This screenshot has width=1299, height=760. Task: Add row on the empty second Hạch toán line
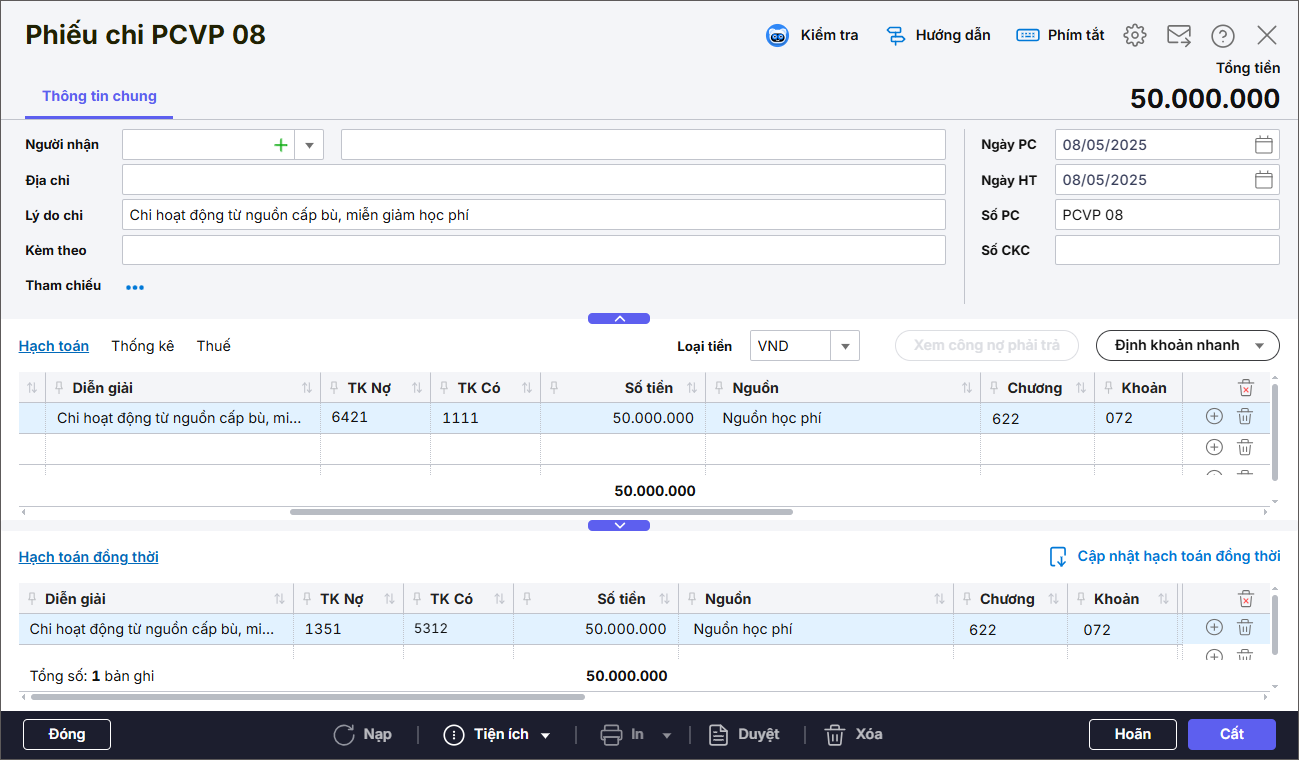1214,447
